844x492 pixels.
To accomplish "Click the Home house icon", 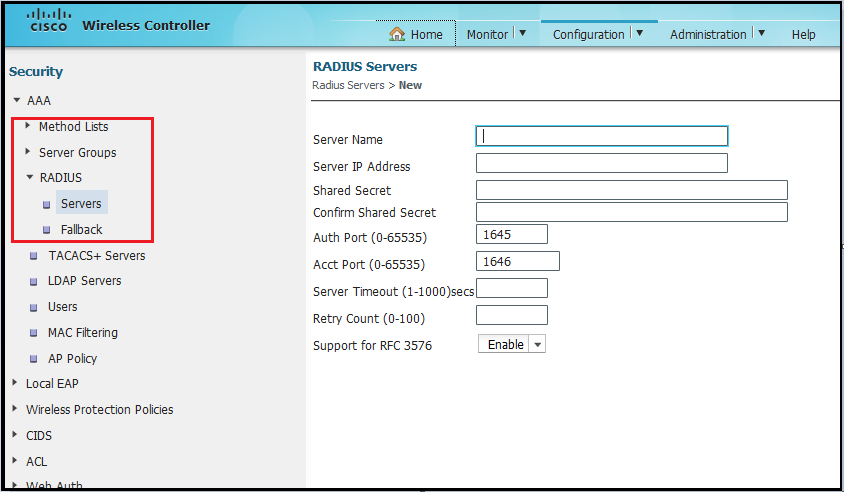I will 397,34.
